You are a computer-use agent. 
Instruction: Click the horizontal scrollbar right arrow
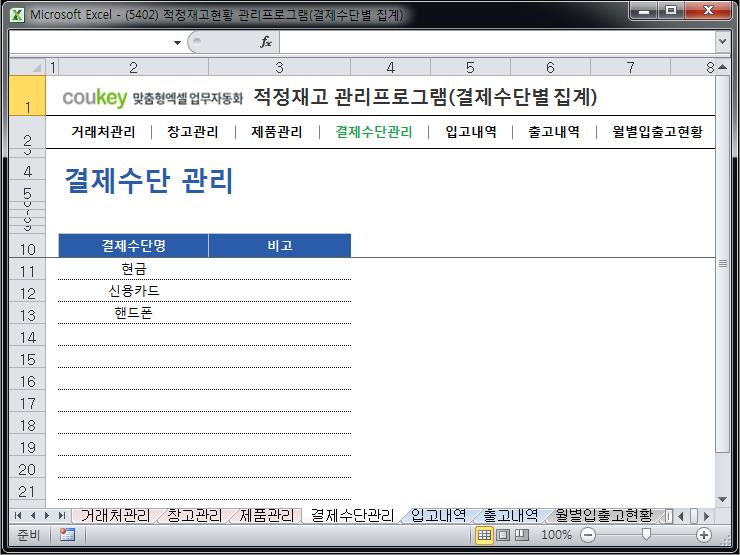(706, 516)
